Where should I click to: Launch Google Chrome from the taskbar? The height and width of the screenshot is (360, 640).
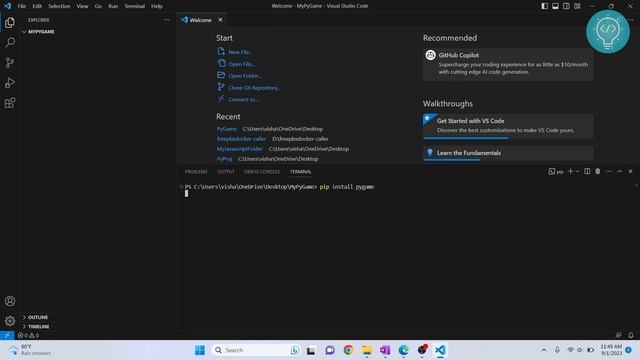click(x=348, y=350)
